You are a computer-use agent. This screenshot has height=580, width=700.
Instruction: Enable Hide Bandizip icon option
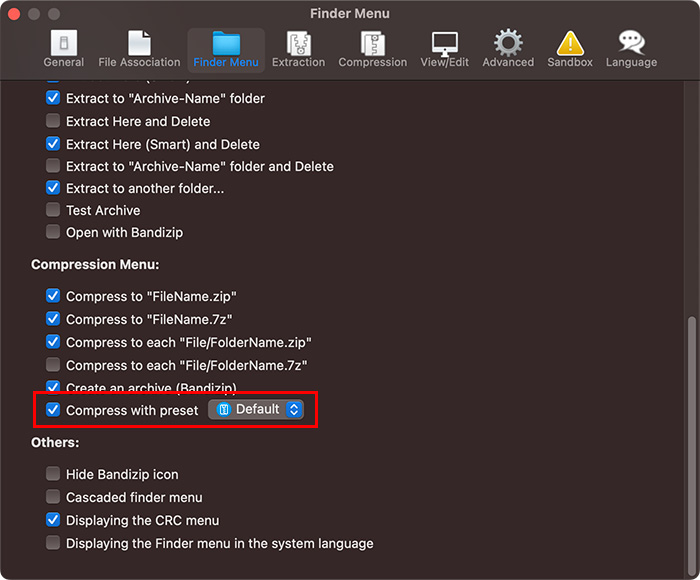click(54, 474)
